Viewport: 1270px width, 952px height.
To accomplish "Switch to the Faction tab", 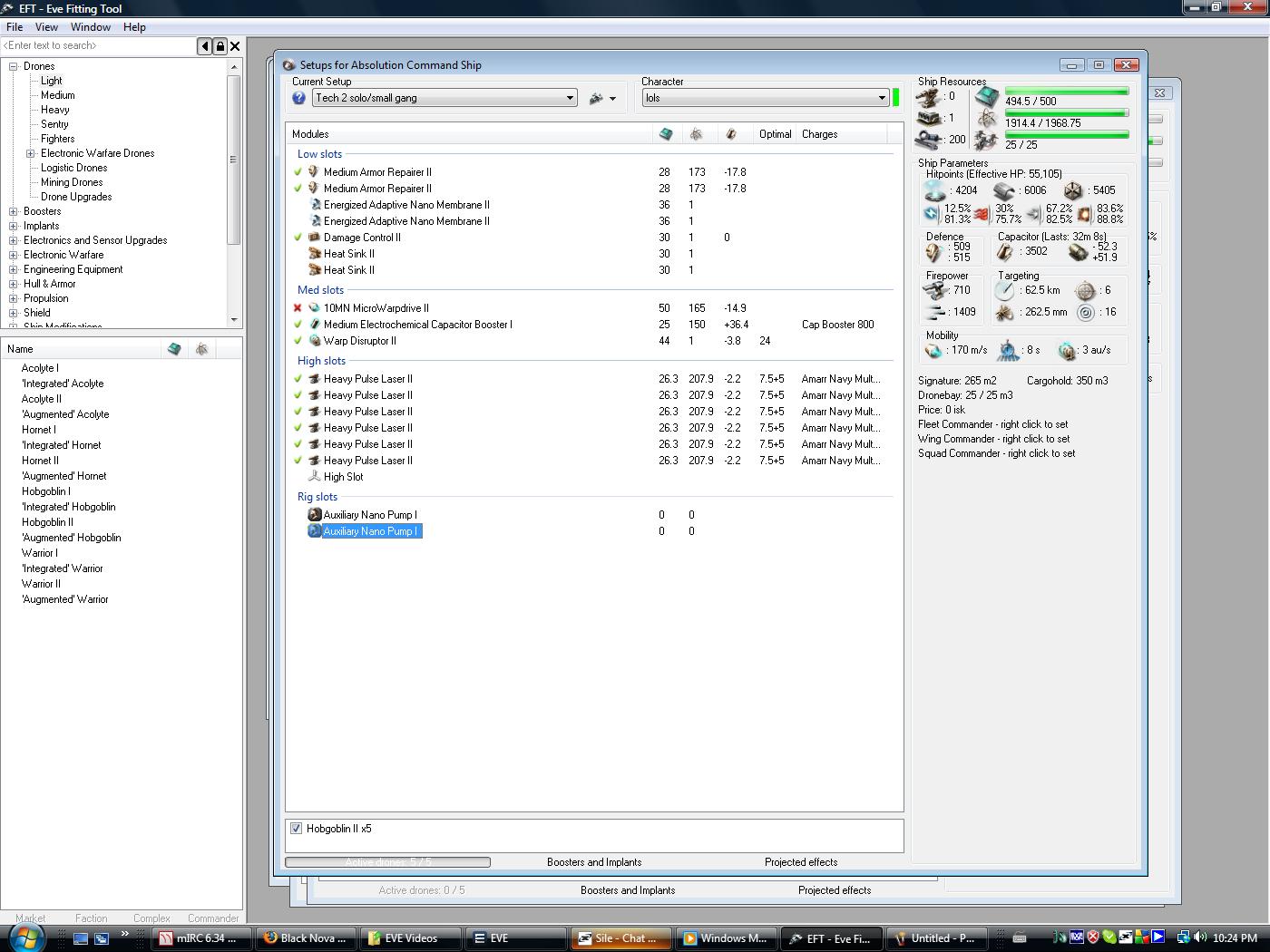I will pos(91,918).
